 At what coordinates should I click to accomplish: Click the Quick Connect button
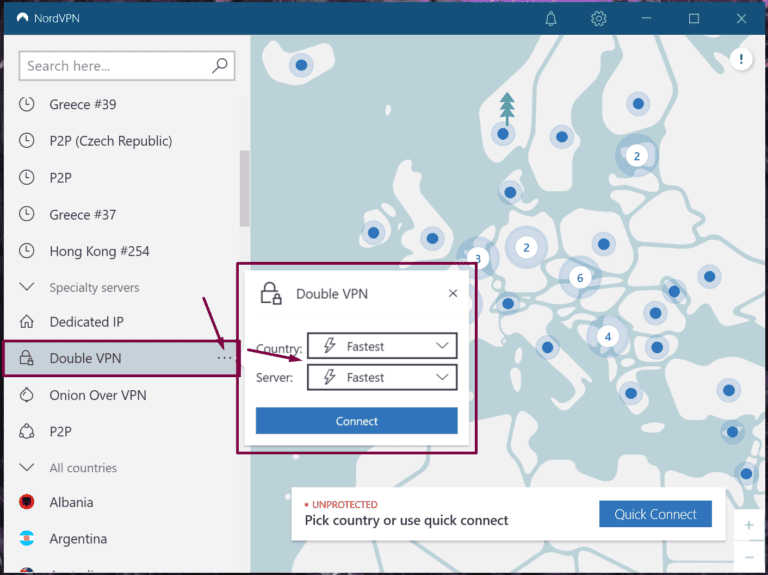tap(655, 514)
